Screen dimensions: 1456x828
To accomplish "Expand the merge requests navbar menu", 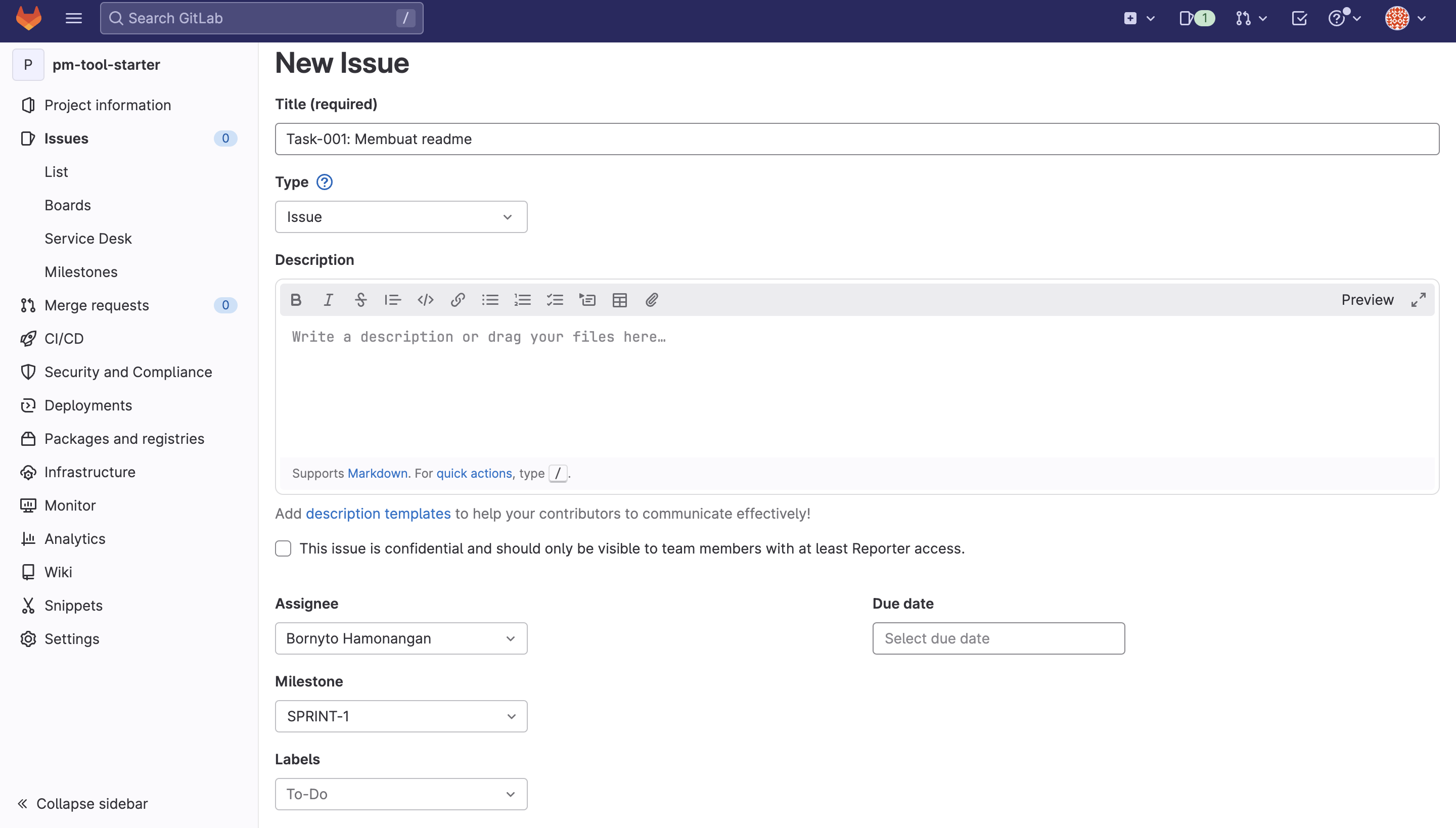I will 1251,18.
